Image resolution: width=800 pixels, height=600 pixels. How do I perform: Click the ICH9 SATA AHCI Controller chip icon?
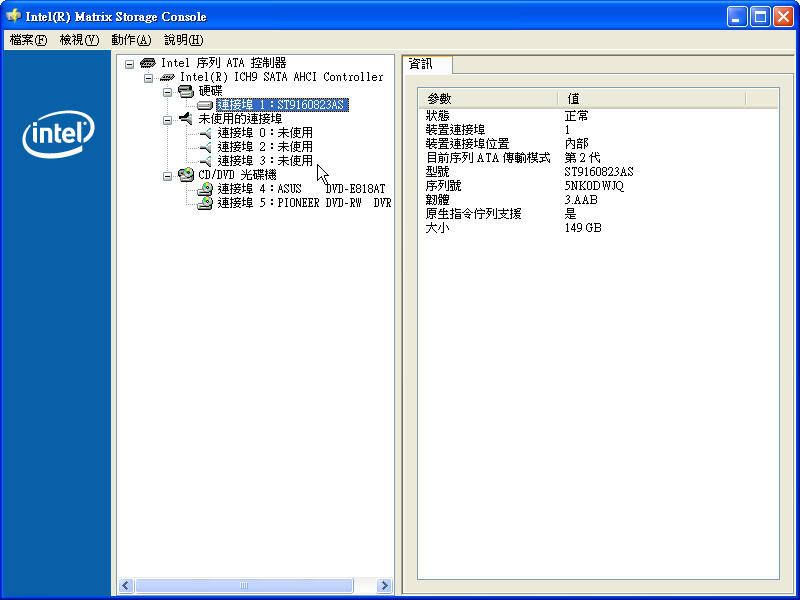(167, 78)
